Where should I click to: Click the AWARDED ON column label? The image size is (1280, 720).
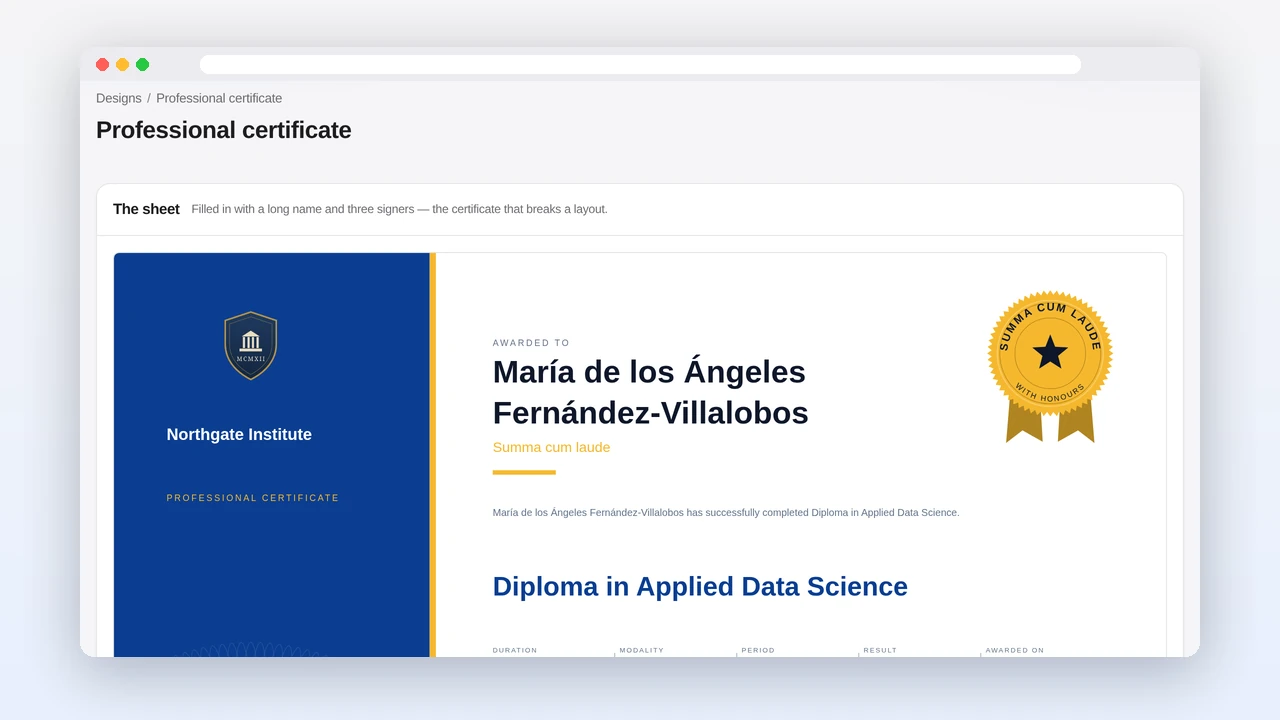pos(1015,650)
